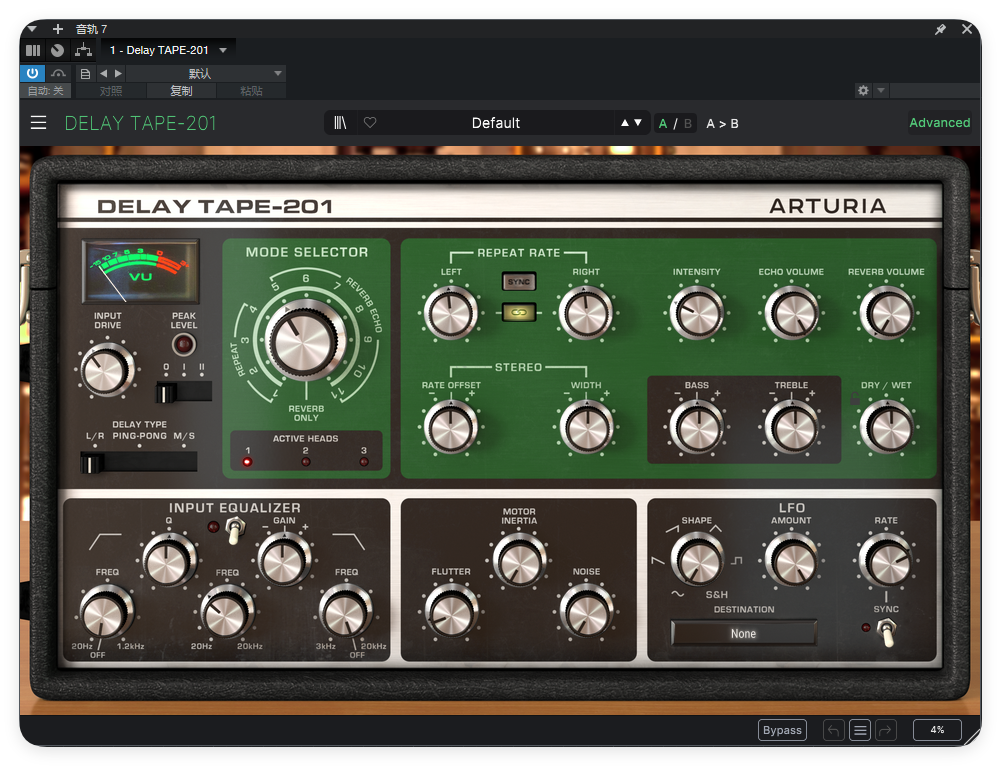Image resolution: width=1001 pixels, height=766 pixels.
Task: Open the title bar collapse triangle menu
Action: pyautogui.click(x=32, y=29)
